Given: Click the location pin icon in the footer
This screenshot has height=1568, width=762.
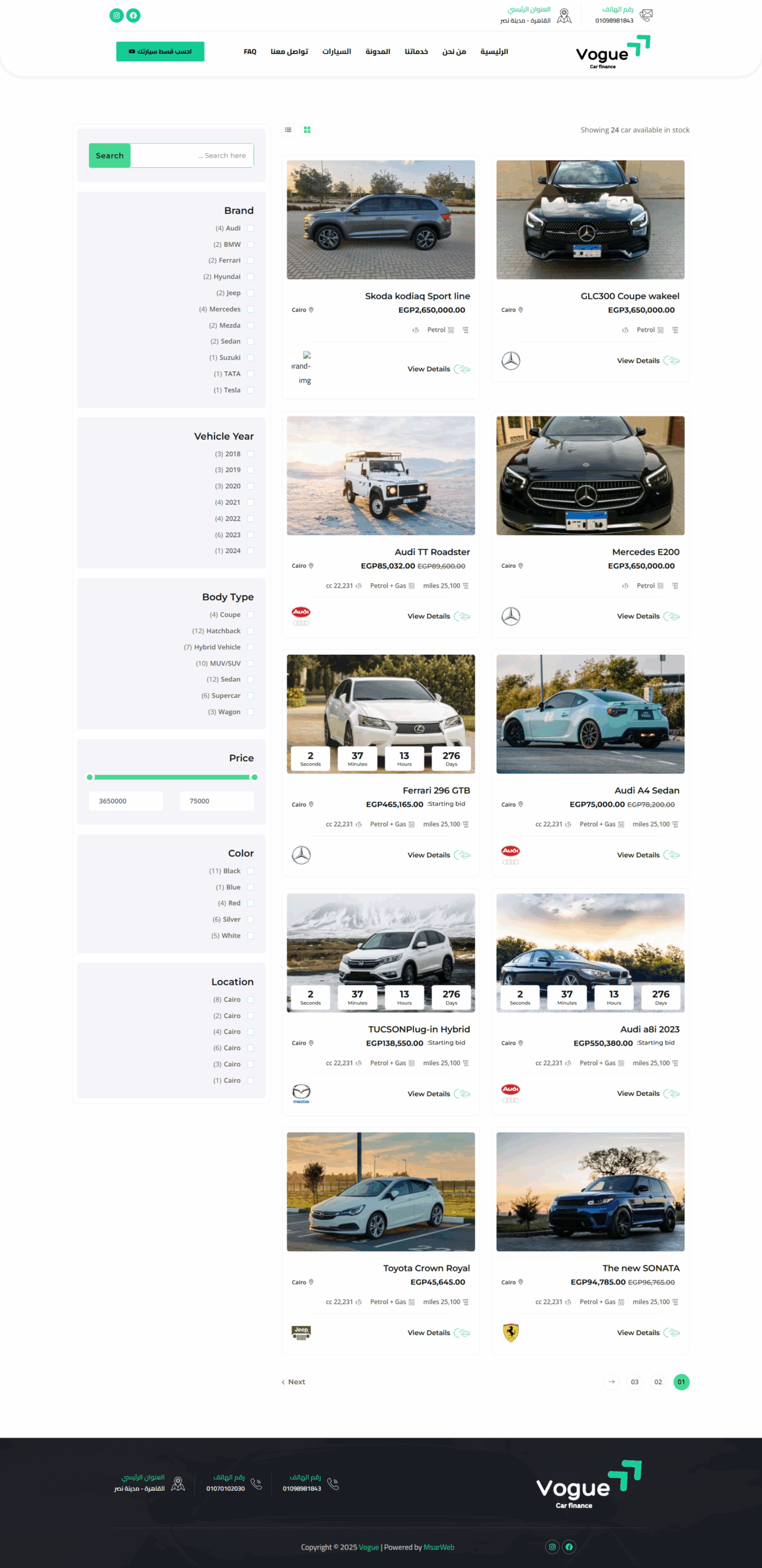Looking at the screenshot, I should coord(178,1483).
